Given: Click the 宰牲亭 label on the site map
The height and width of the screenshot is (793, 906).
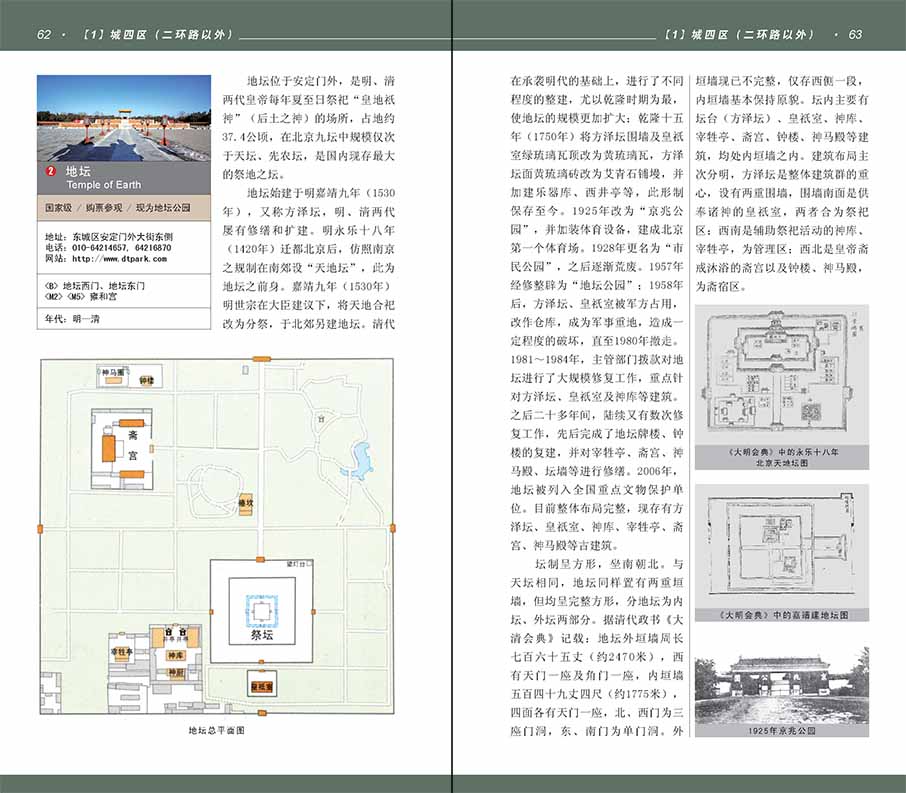Looking at the screenshot, I should click(x=121, y=652).
